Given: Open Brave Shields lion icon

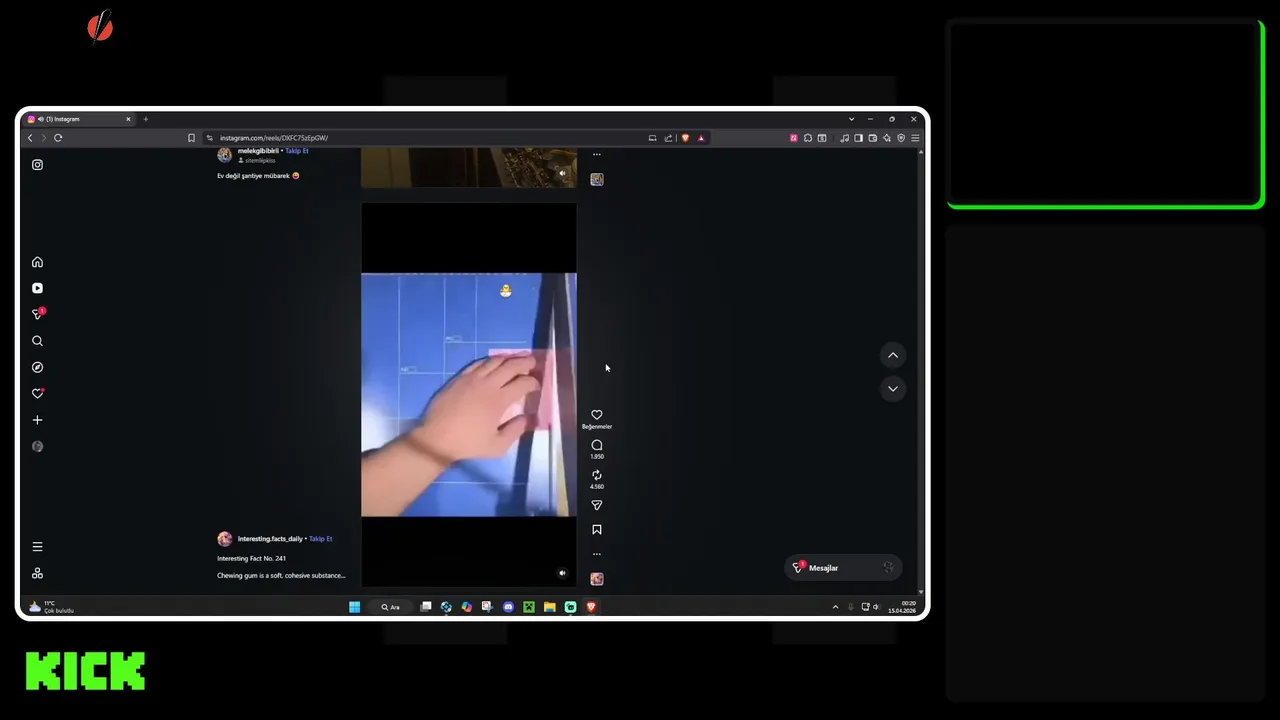Looking at the screenshot, I should (685, 138).
